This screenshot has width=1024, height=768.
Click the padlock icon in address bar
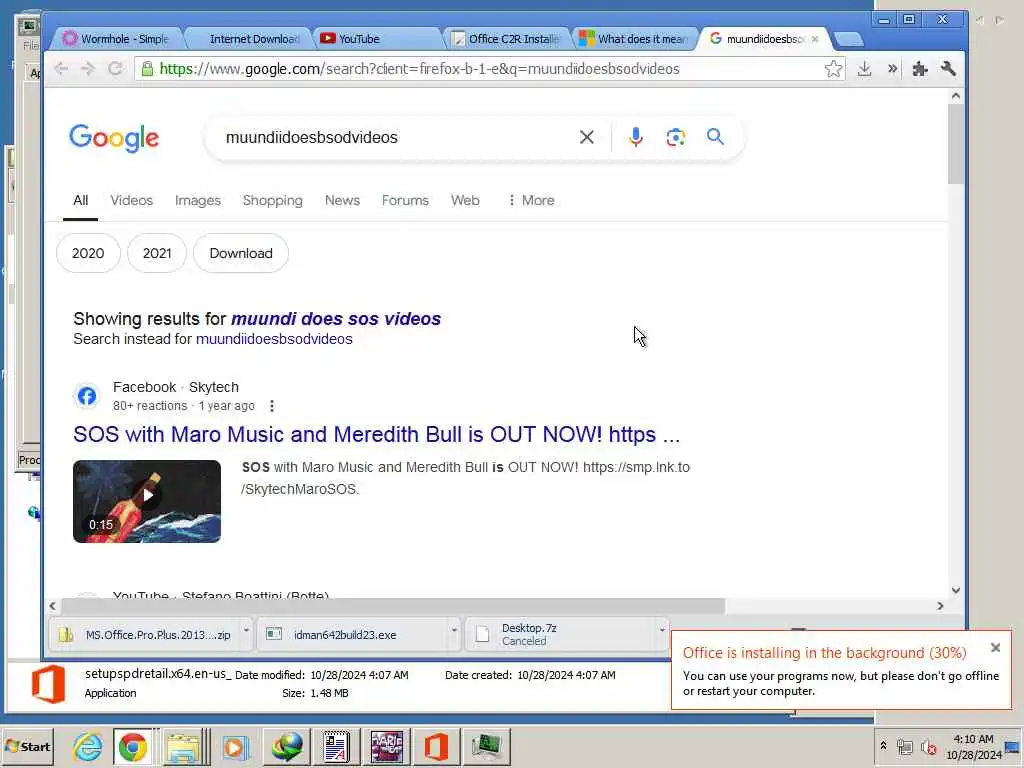148,69
